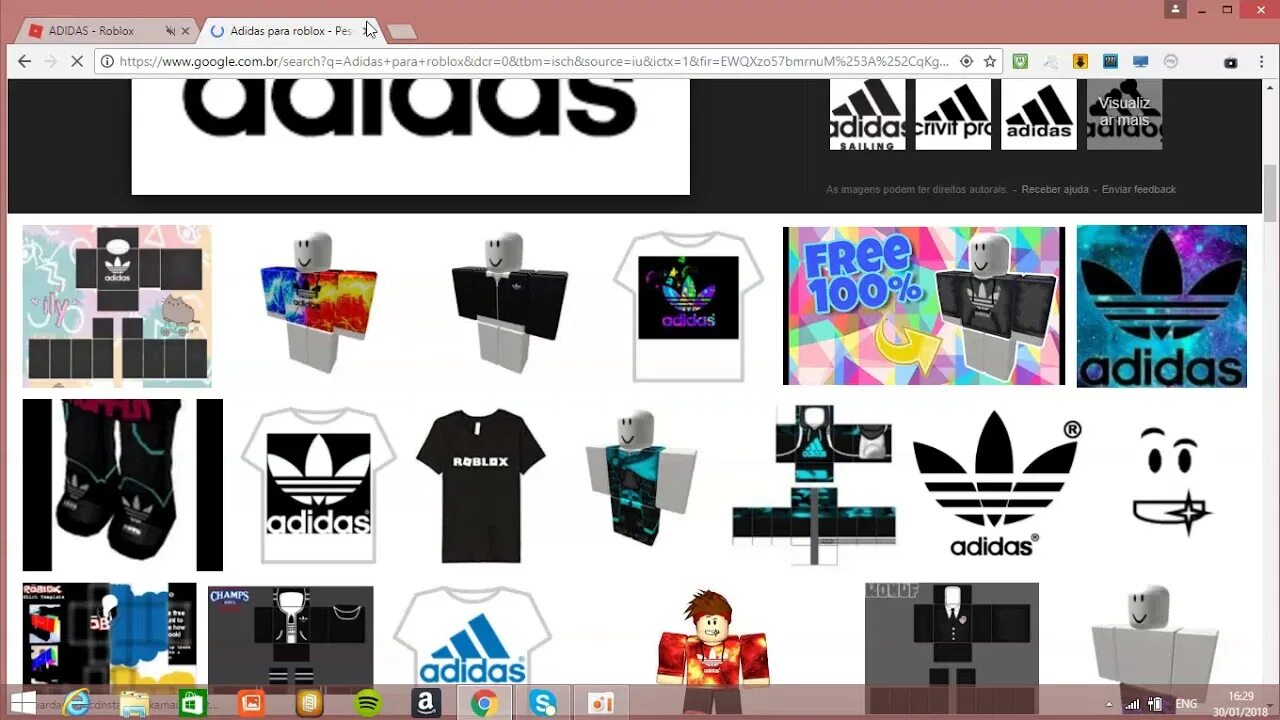Select the Adidas para roblox tab
Image resolution: width=1280 pixels, height=720 pixels.
coord(290,31)
